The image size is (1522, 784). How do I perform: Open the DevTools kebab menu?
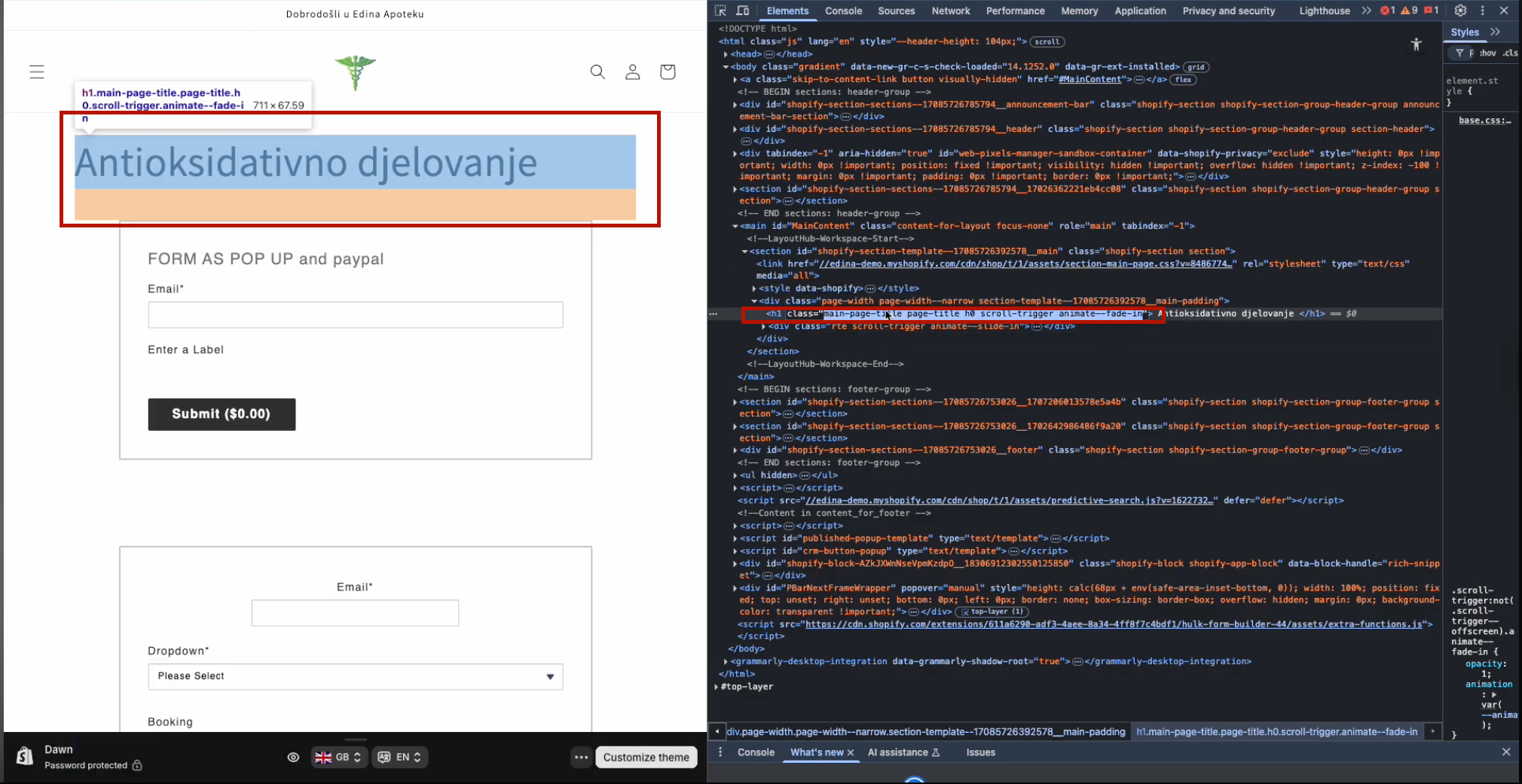(1483, 11)
